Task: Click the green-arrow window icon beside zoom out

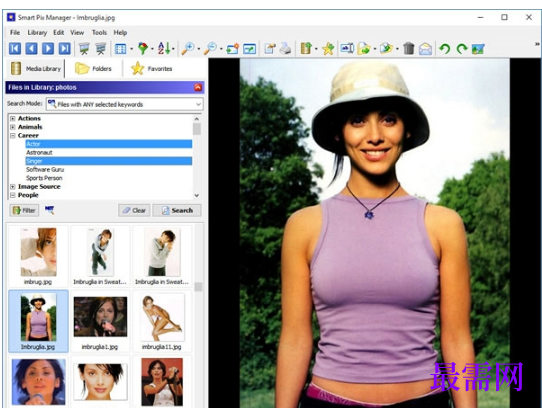Action: pos(233,48)
